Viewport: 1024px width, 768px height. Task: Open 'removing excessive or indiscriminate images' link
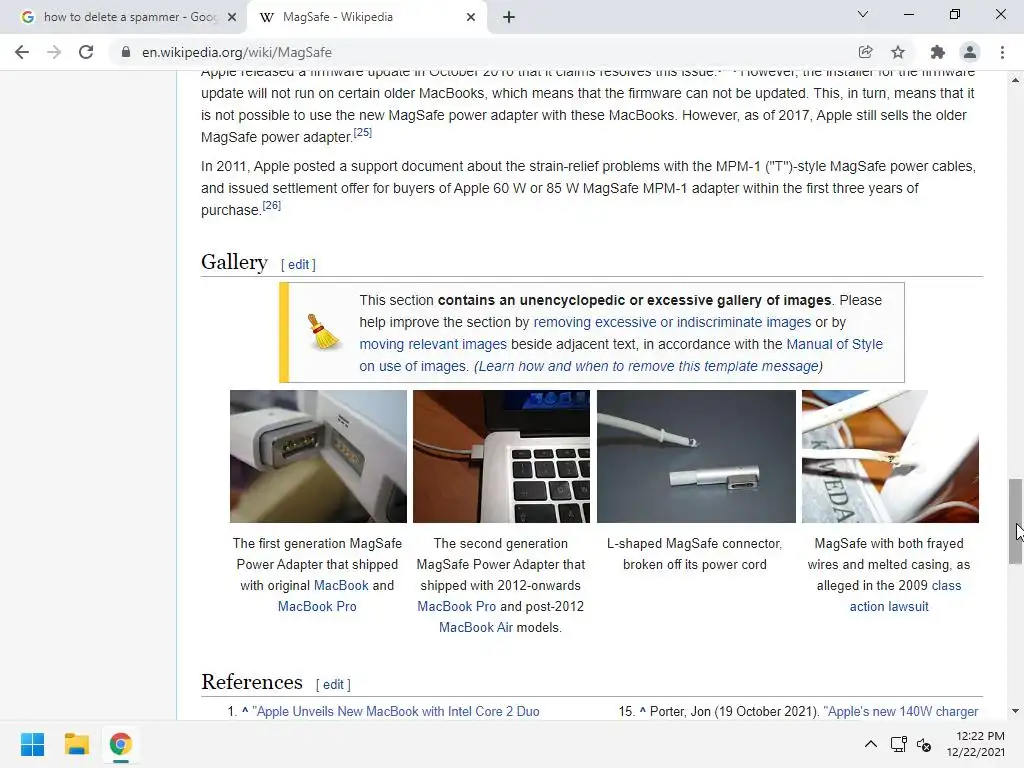click(x=672, y=322)
